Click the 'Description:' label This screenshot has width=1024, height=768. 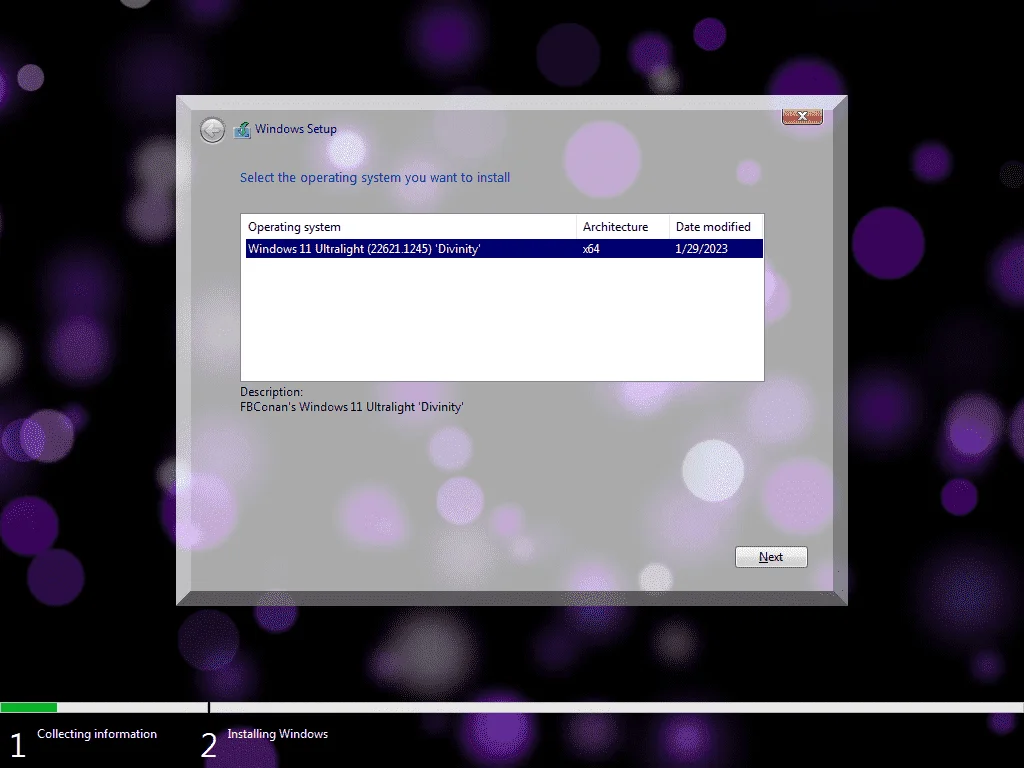271,392
